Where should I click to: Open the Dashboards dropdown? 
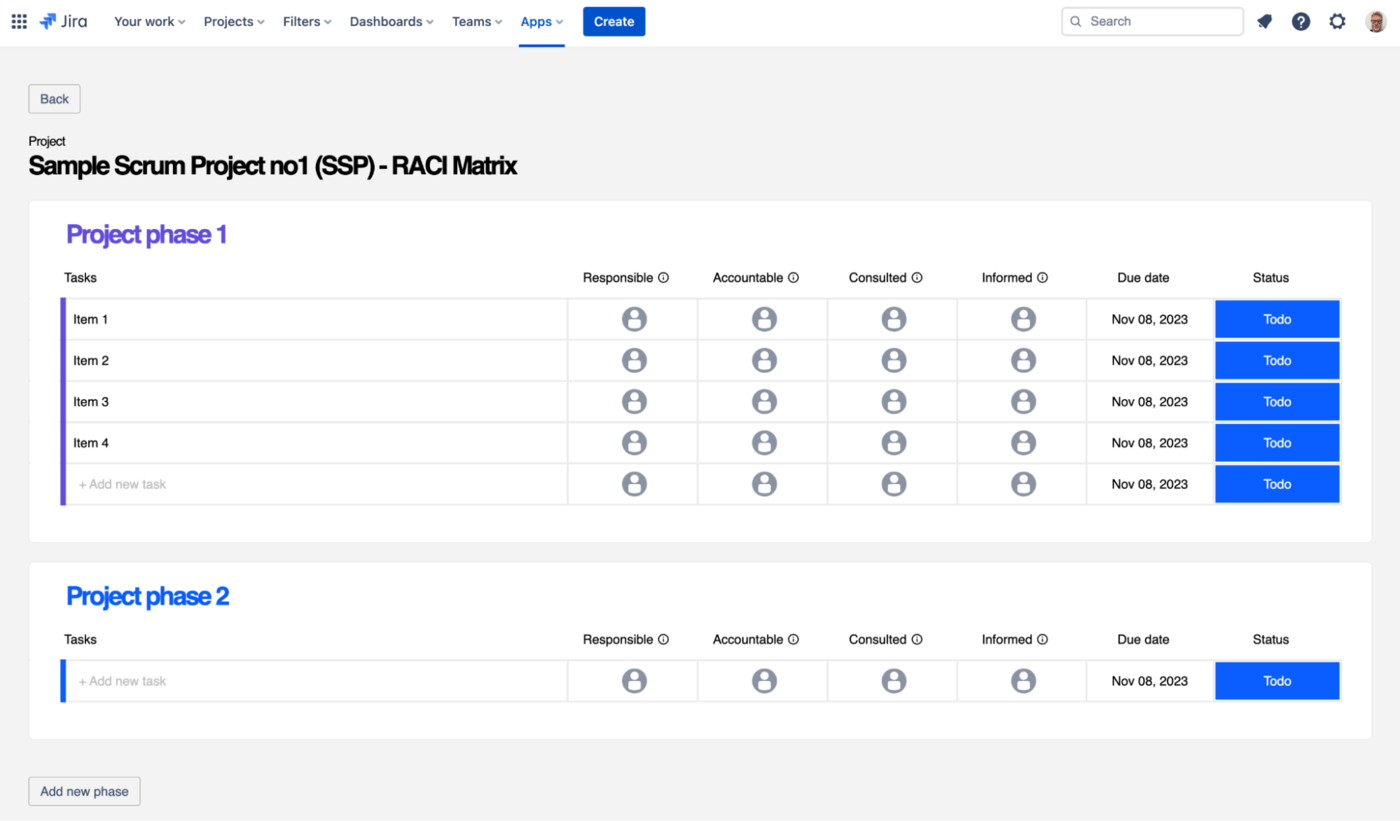pos(391,21)
